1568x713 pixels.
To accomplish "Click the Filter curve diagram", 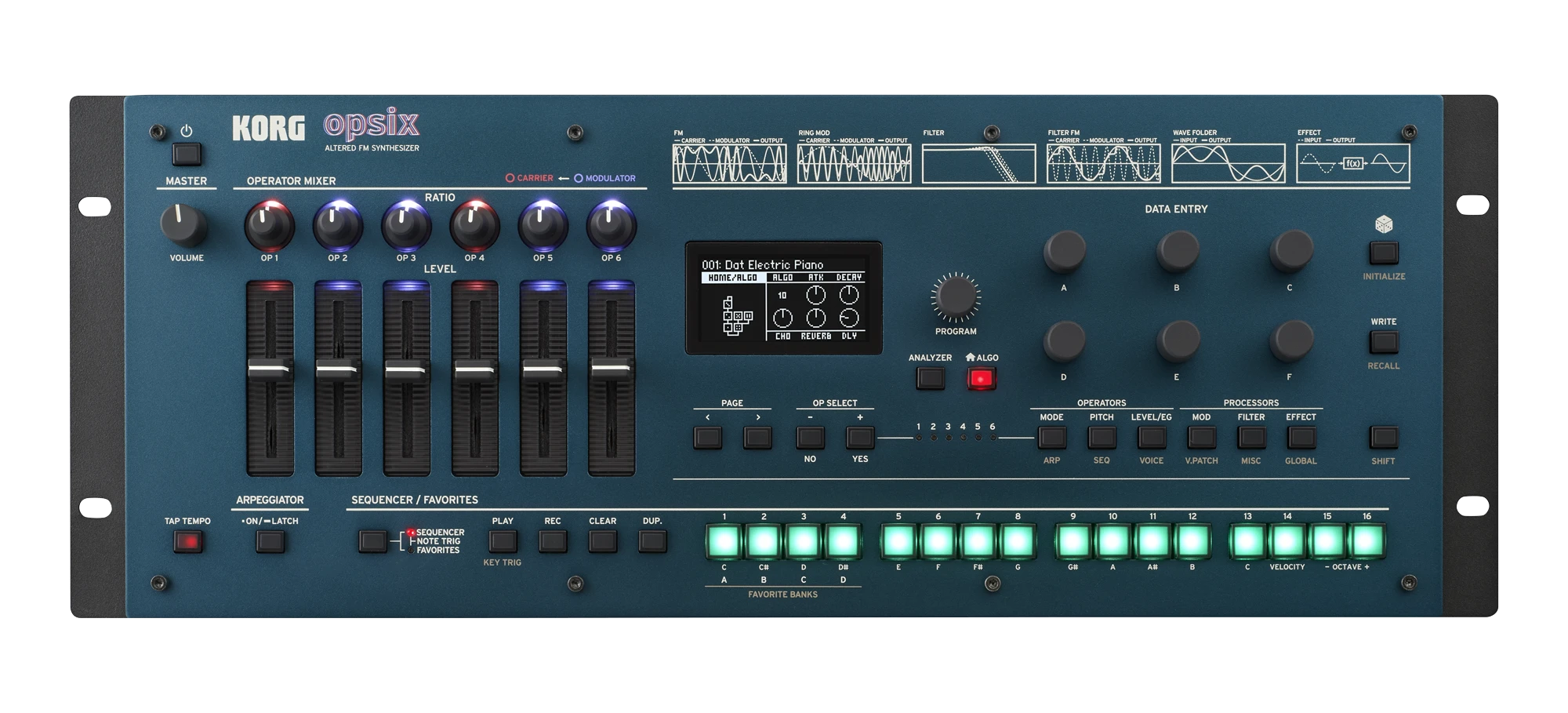I will pyautogui.click(x=978, y=164).
